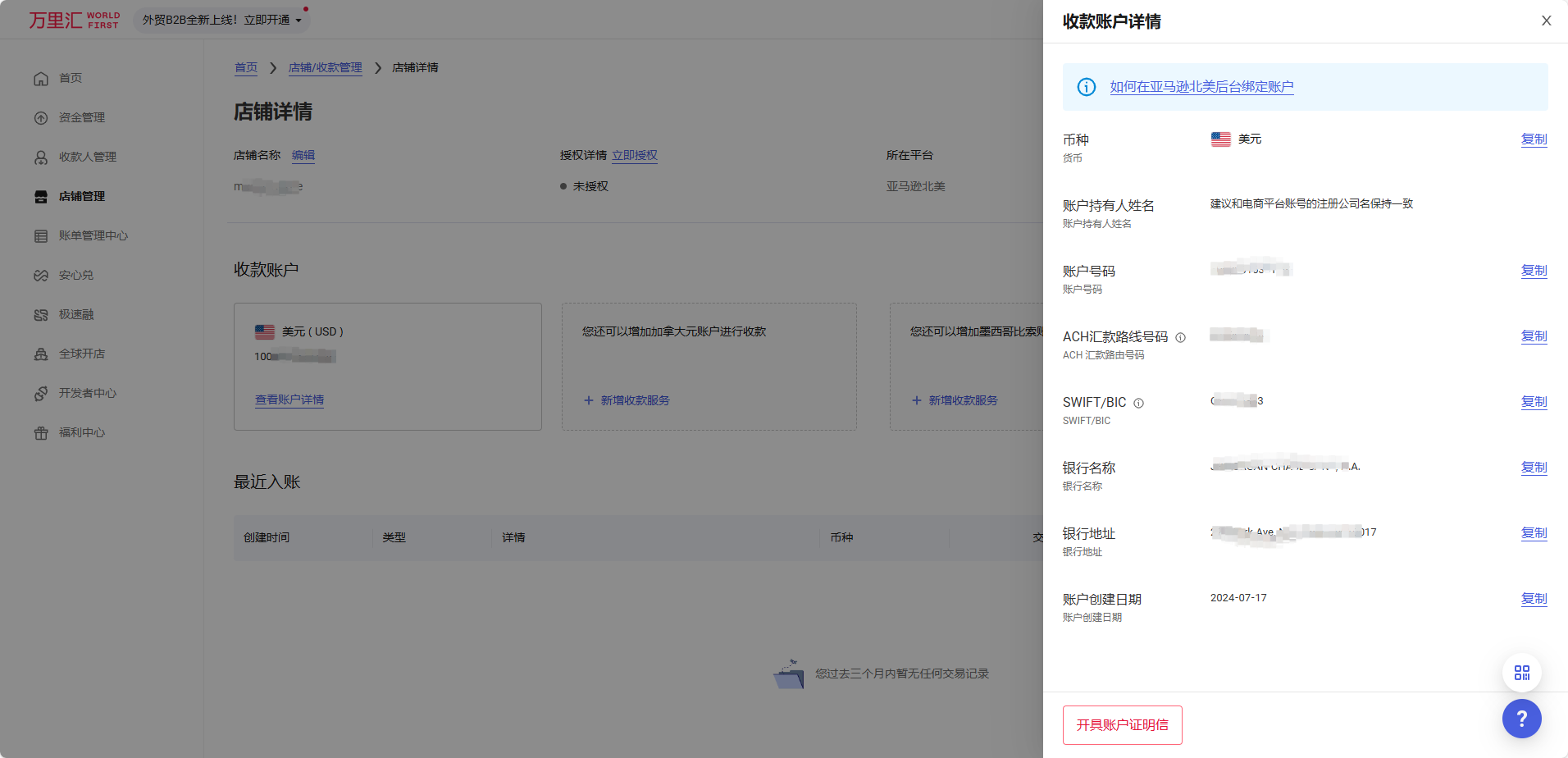Open 极速融 sidebar icon
1568x758 pixels.
tap(41, 315)
